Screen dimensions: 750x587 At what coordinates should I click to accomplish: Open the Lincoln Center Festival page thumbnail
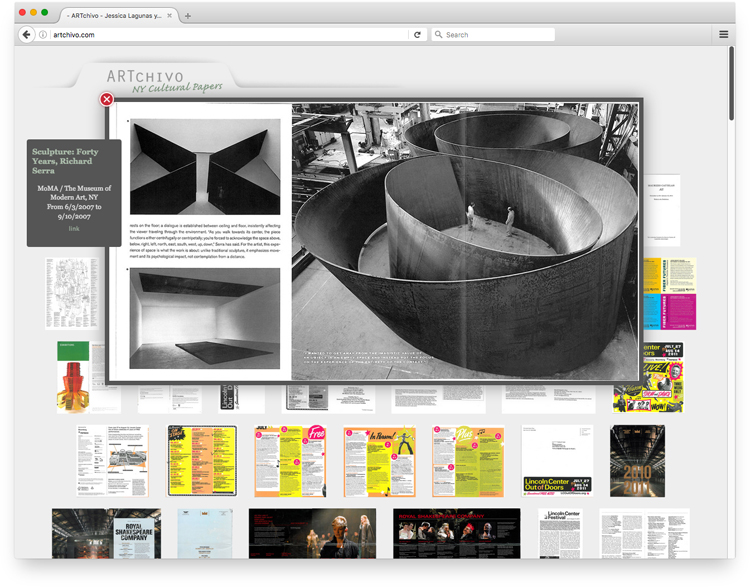[560, 533]
